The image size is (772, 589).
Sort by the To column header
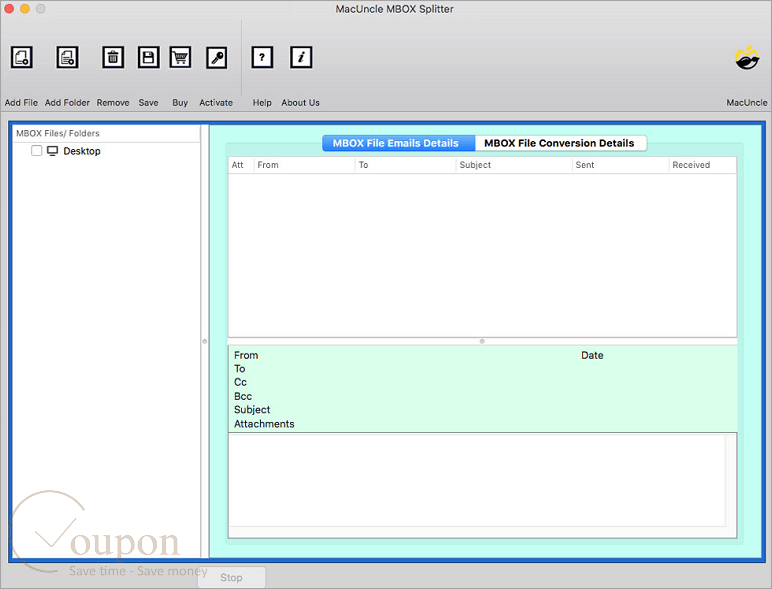click(x=405, y=165)
